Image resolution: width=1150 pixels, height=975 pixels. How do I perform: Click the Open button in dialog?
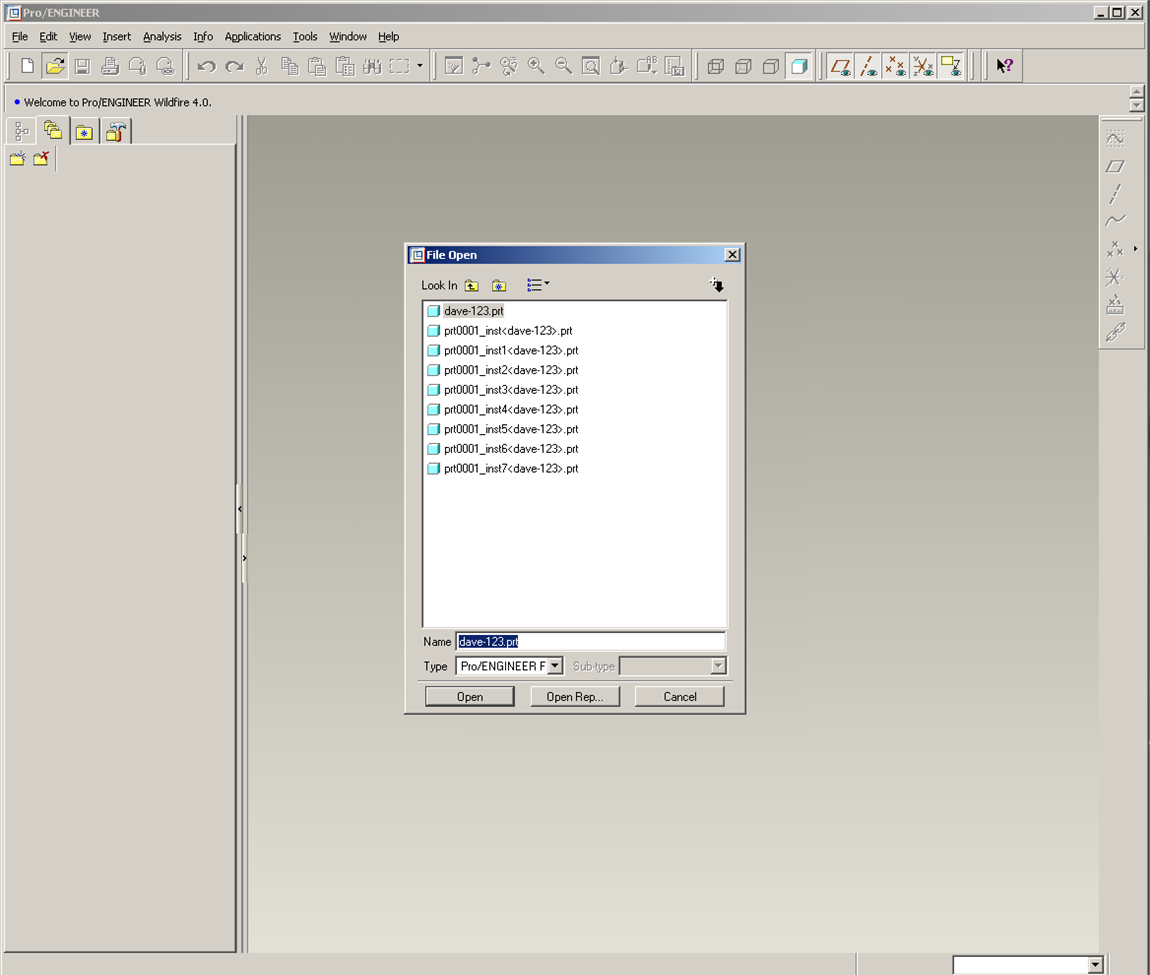pos(470,697)
